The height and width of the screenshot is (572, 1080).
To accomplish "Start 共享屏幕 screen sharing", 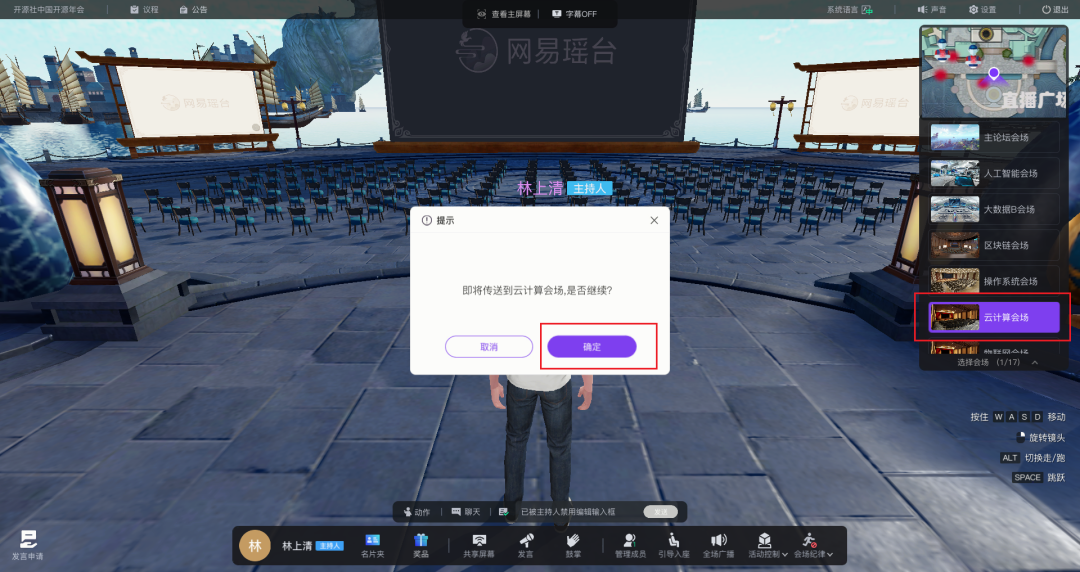I will click(x=479, y=546).
